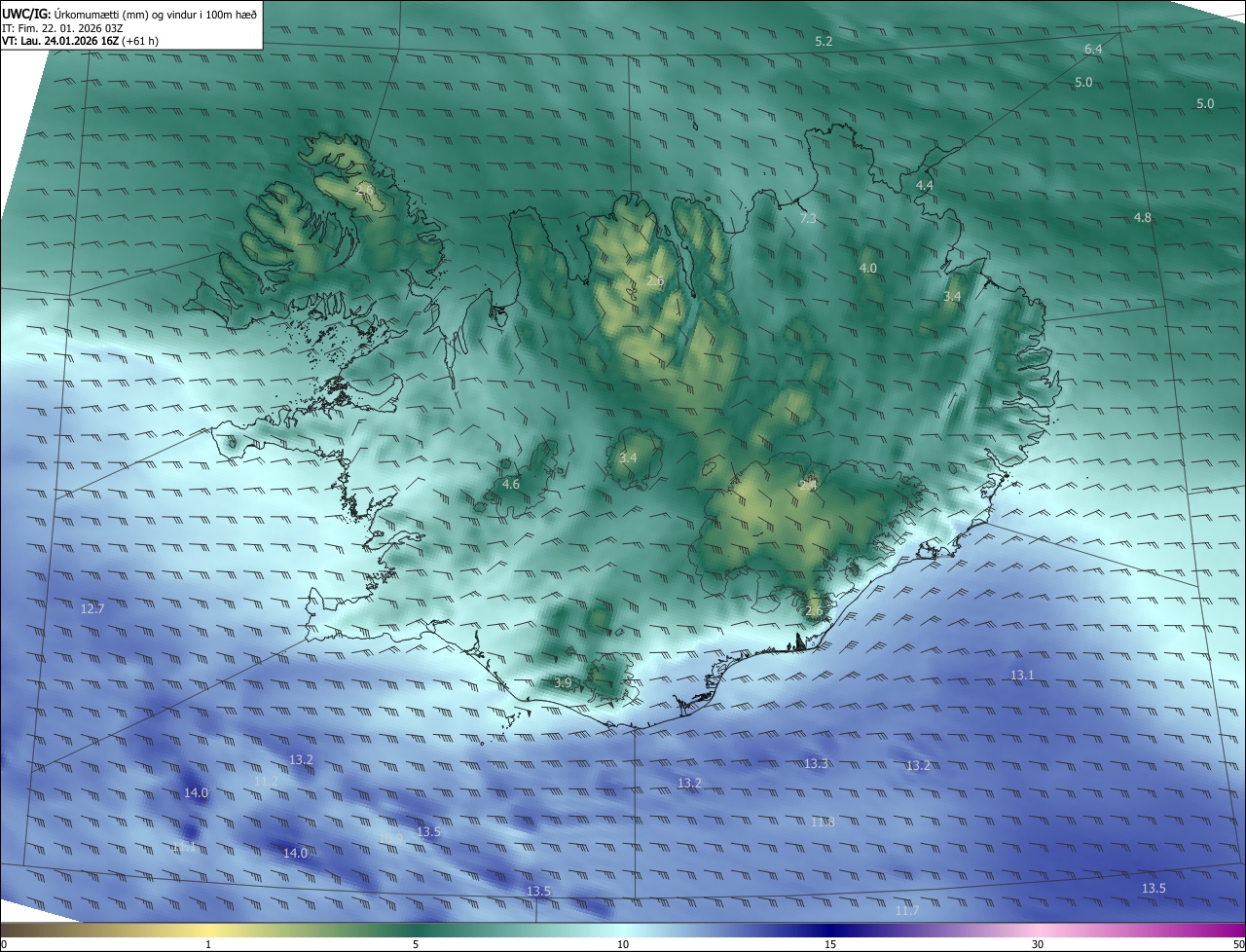Image resolution: width=1246 pixels, height=952 pixels.
Task: Click the 10 tick on the color scale
Action: 623,944
